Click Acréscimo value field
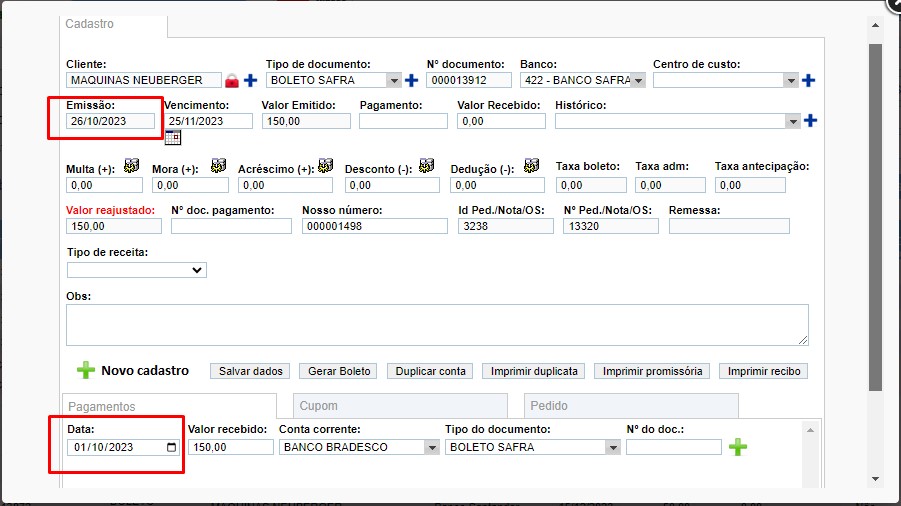Viewport: 901px width, 506px height. pos(286,185)
